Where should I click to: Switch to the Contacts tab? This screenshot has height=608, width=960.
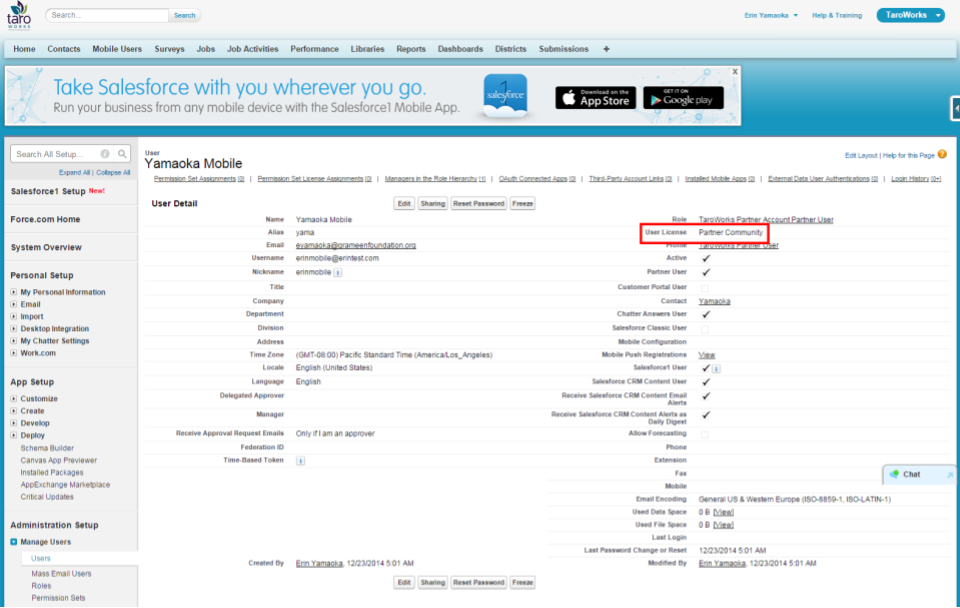pos(64,49)
